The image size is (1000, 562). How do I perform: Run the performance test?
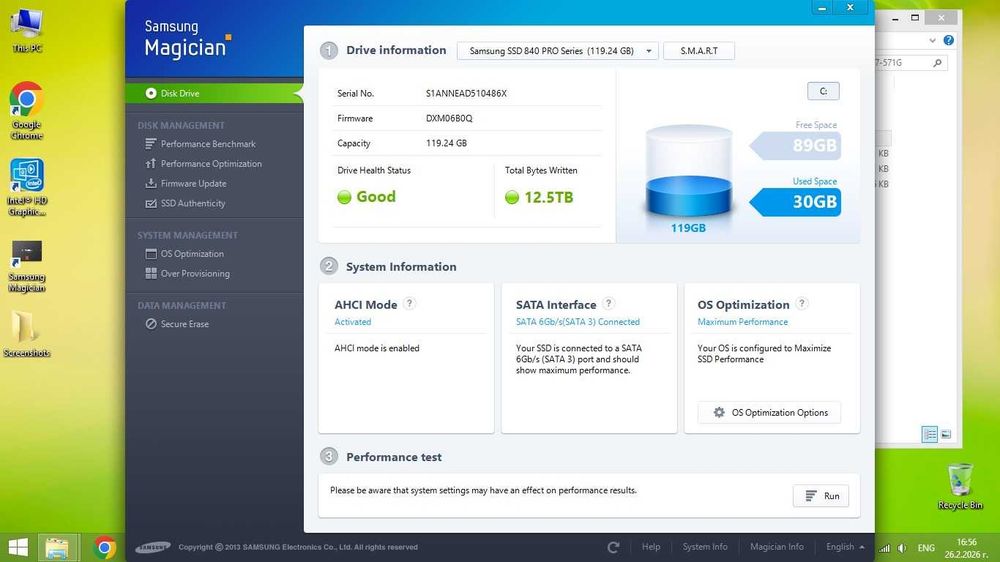(821, 496)
